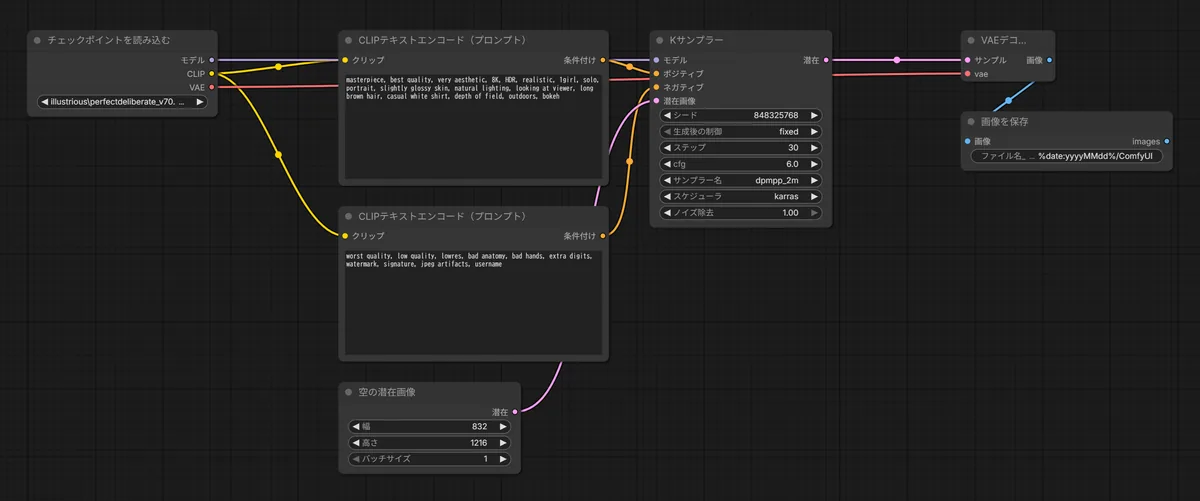Viewport: 1200px width, 501px height.
Task: Open the 生成後の制御 fixed dropdown
Action: pyautogui.click(x=741, y=131)
